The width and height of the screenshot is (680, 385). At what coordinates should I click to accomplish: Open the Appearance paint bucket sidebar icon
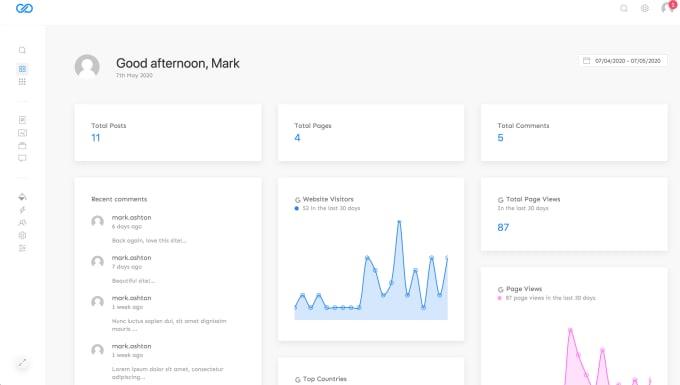pos(22,197)
